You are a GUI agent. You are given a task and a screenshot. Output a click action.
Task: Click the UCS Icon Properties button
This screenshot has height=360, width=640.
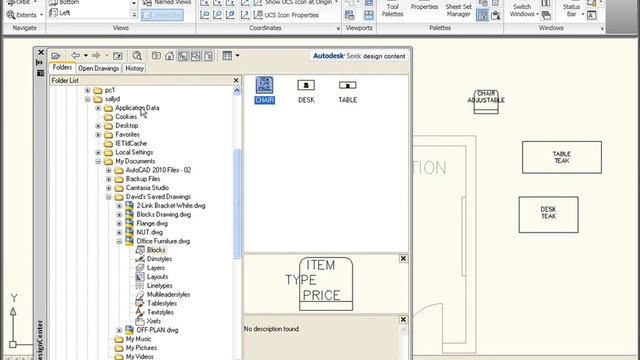point(287,15)
